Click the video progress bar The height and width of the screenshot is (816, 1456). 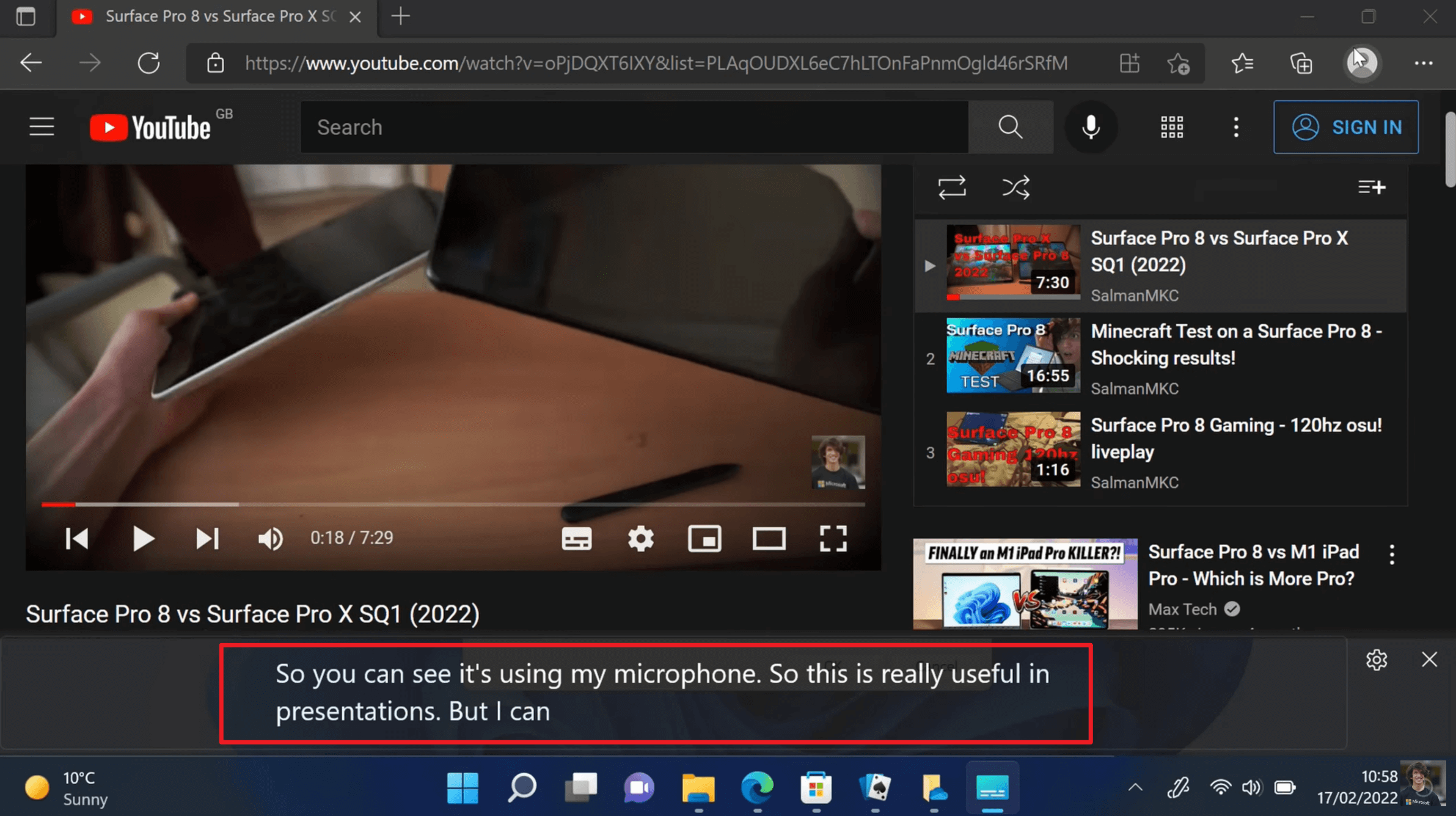pyautogui.click(x=452, y=505)
